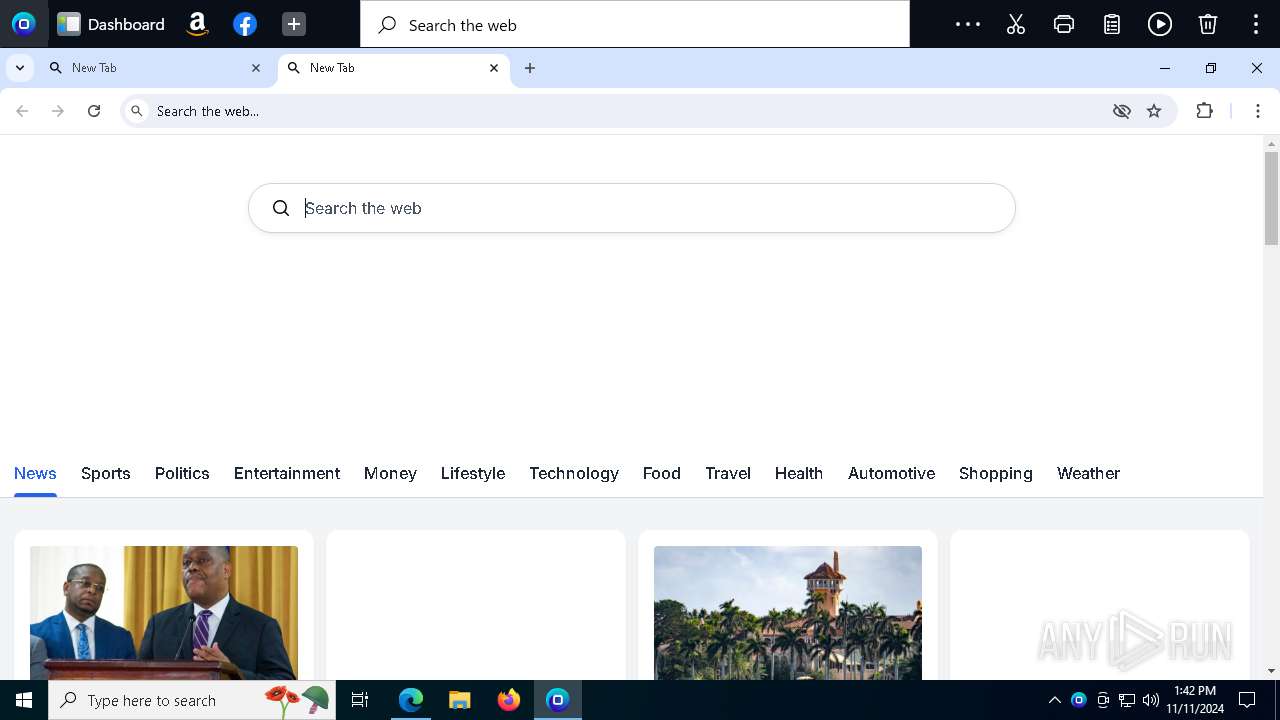Screen dimensions: 1280x720
Task: Click the Wave browser logo icon
Action: [24, 24]
